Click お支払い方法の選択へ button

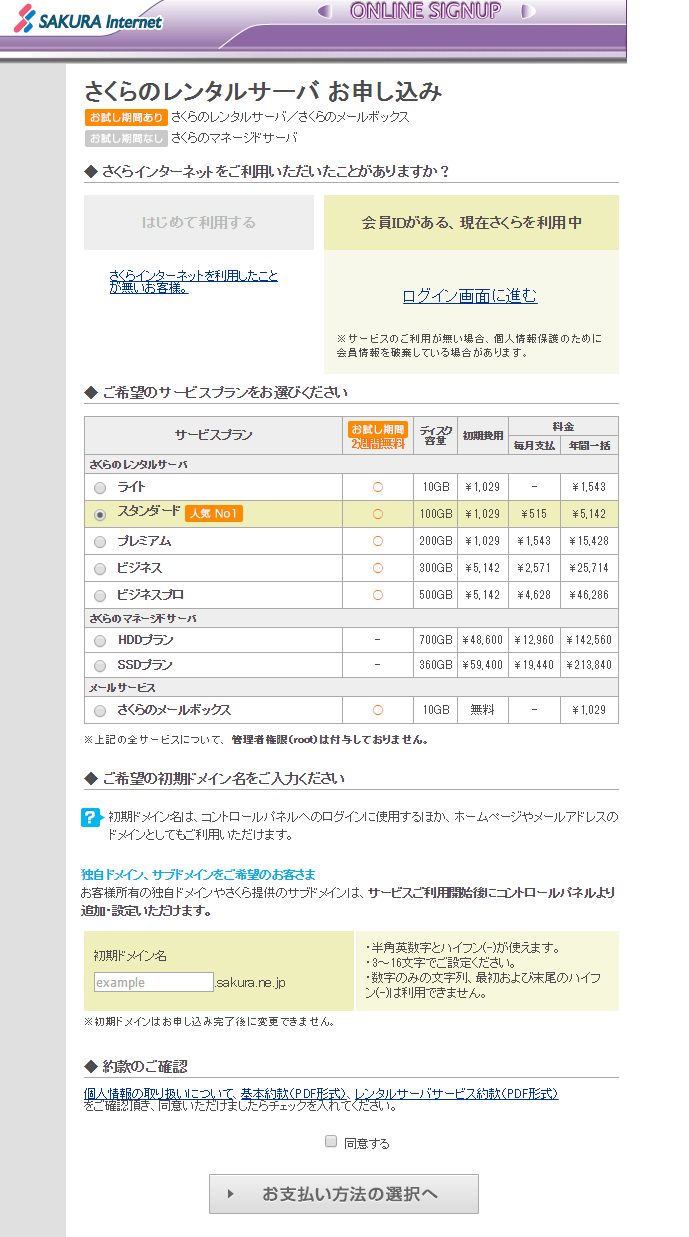[344, 1194]
